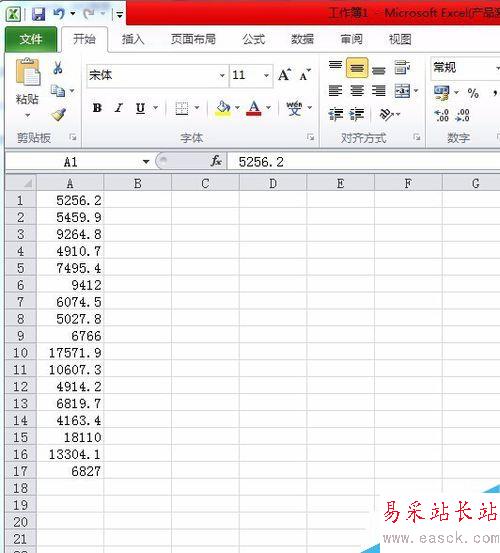Select column A header
500x553 pixels.
coord(70,183)
